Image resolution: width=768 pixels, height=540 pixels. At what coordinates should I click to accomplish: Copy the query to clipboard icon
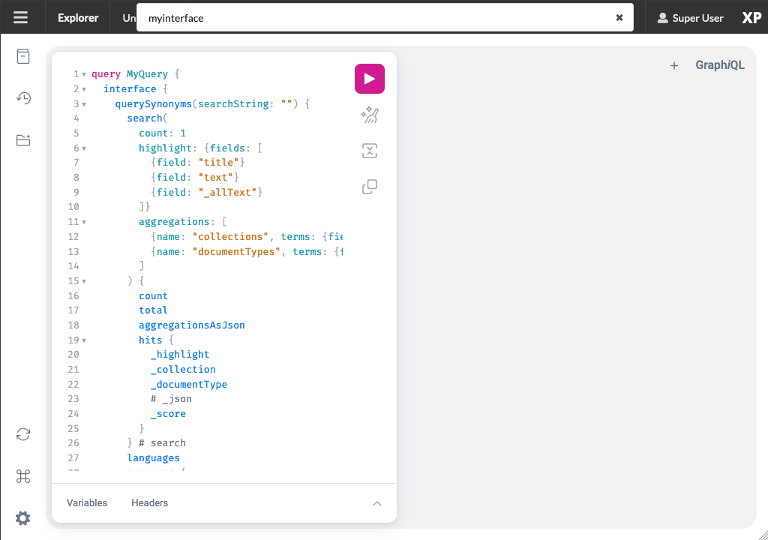pyautogui.click(x=370, y=187)
